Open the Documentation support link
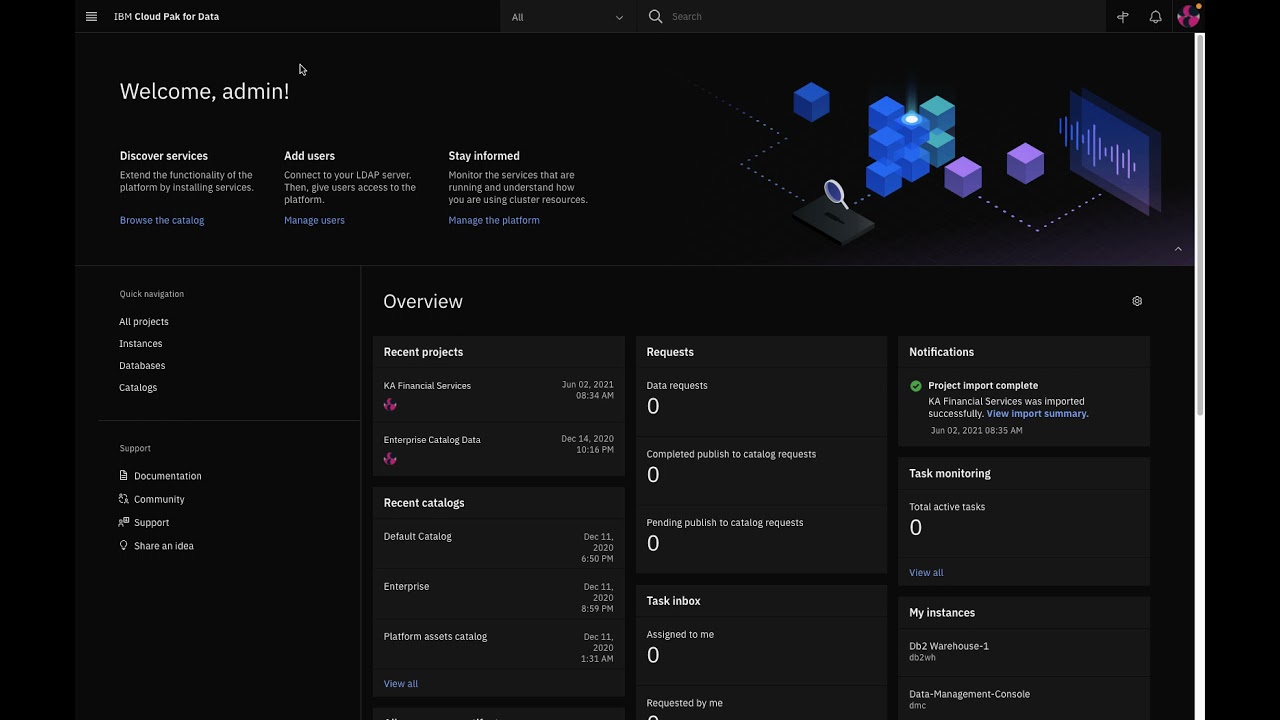The image size is (1280, 720). coord(168,476)
